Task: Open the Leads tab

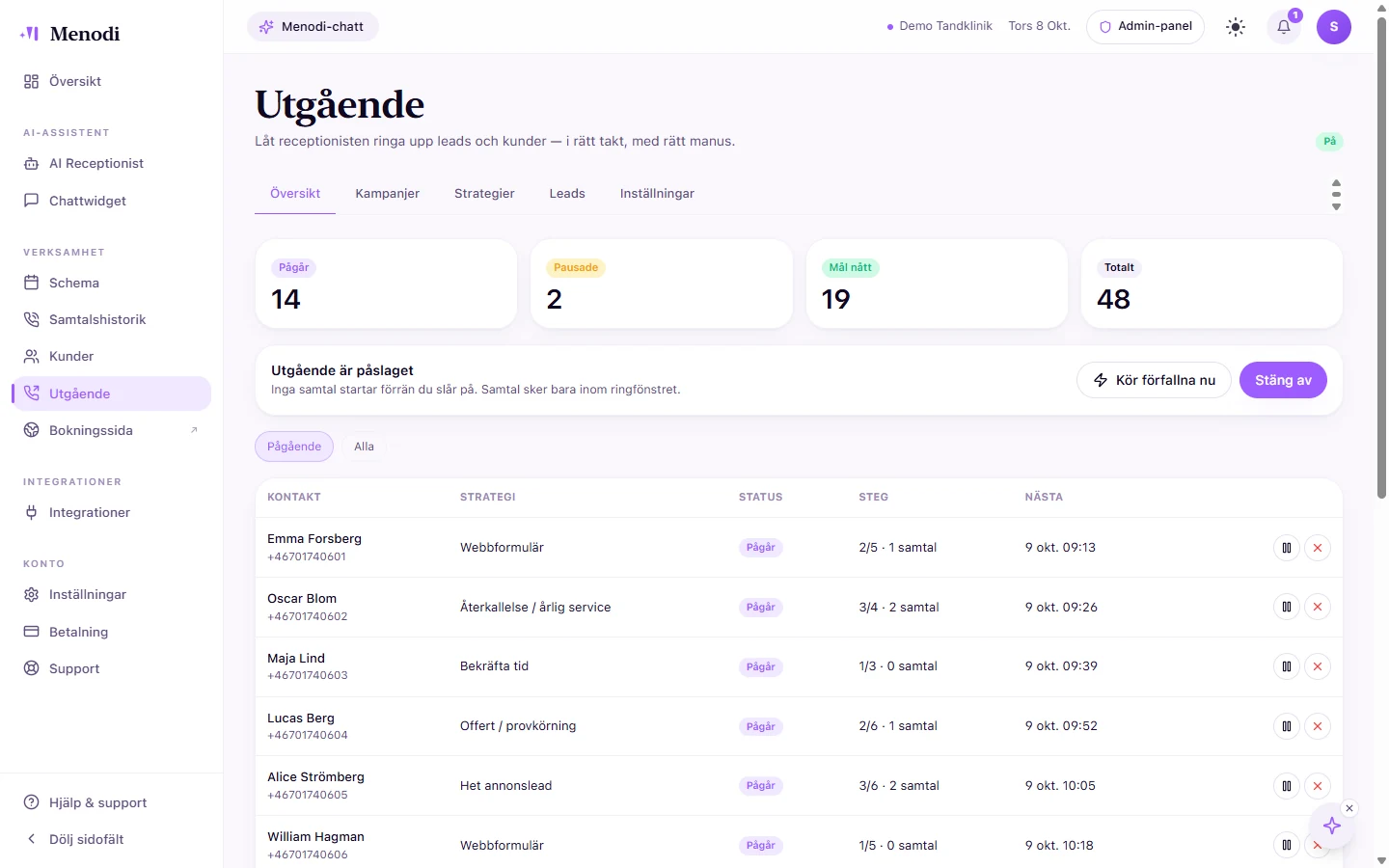Action: [x=567, y=194]
